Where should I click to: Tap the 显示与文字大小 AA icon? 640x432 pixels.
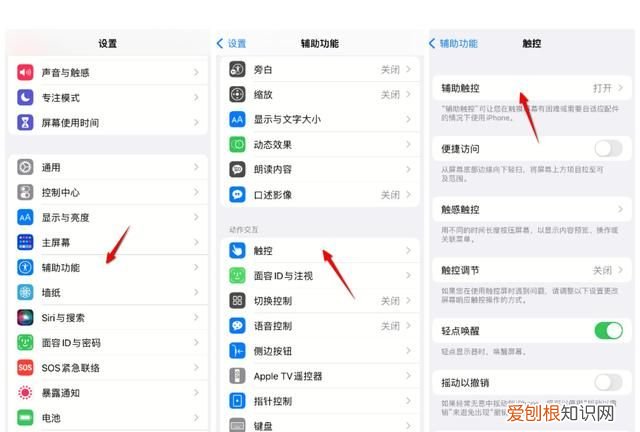pyautogui.click(x=237, y=119)
